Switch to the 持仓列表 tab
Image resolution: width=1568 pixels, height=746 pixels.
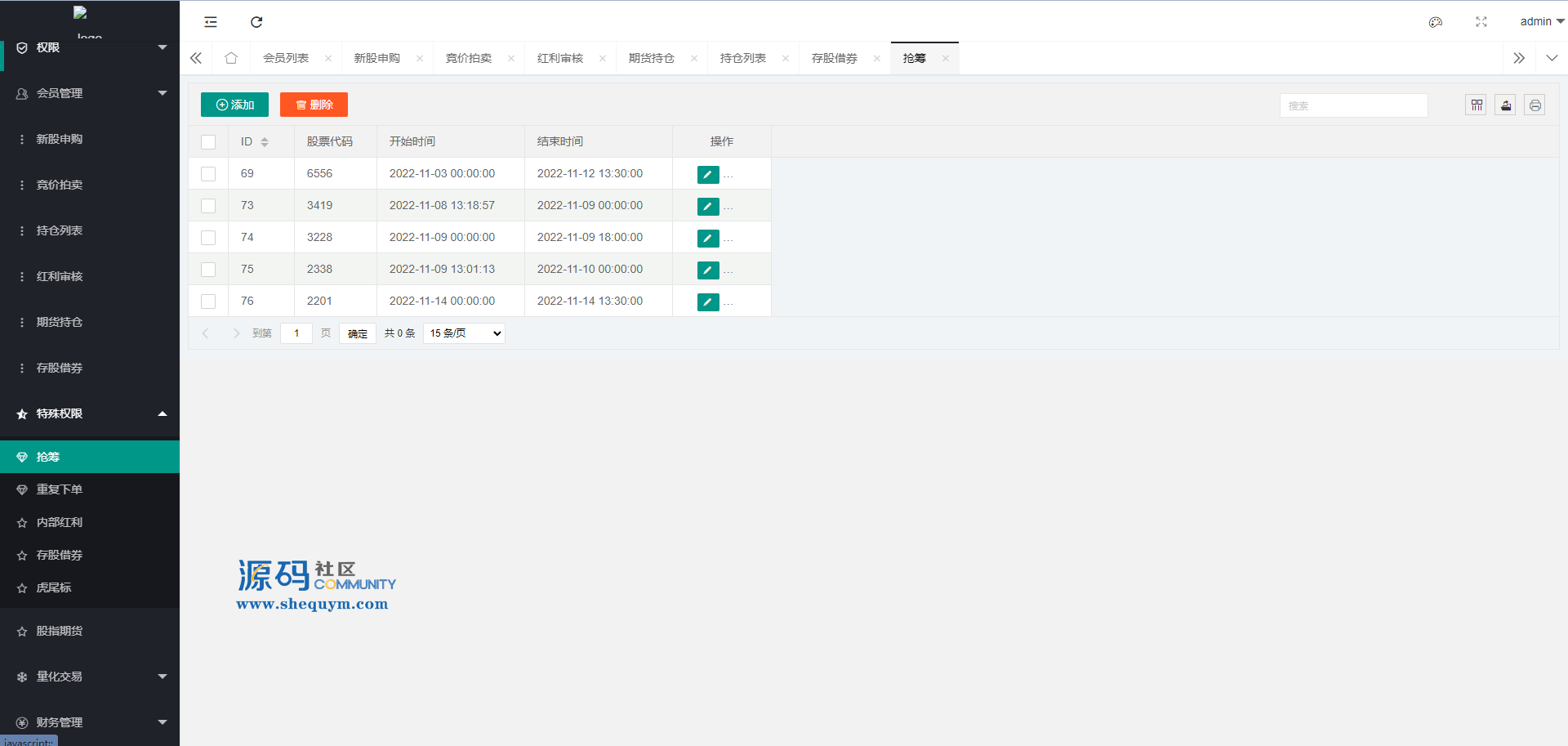click(x=743, y=58)
